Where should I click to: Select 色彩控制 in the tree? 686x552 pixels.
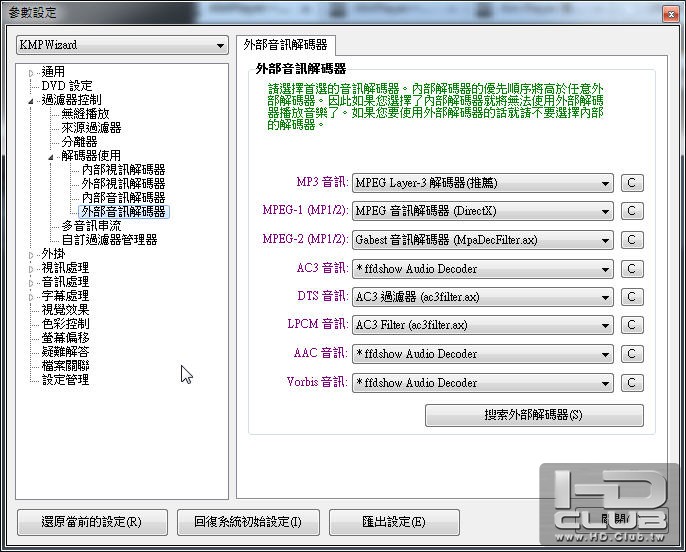(x=65, y=324)
